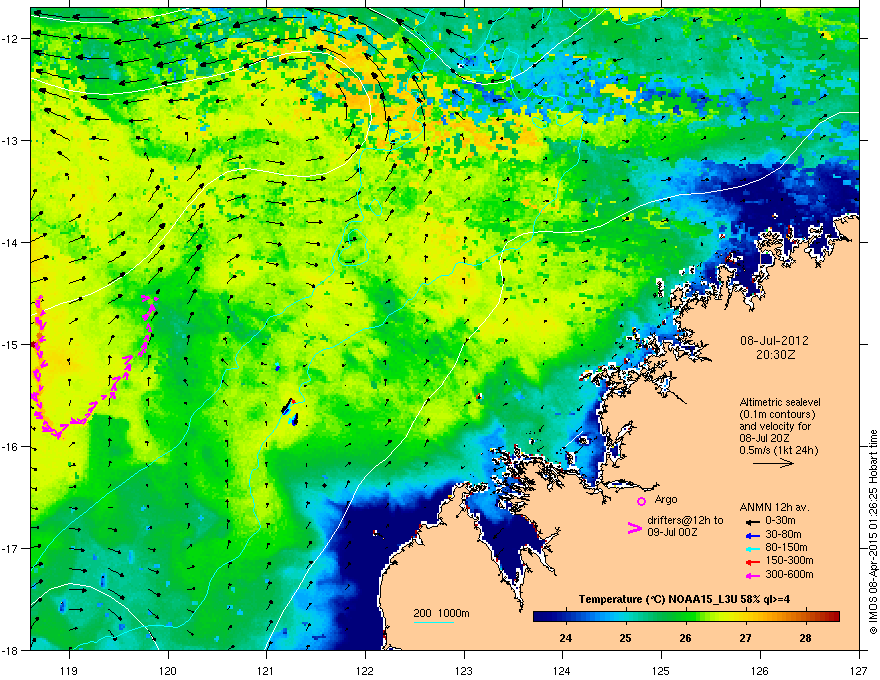Click the 'Altimetric sealevel' legend text

point(780,402)
